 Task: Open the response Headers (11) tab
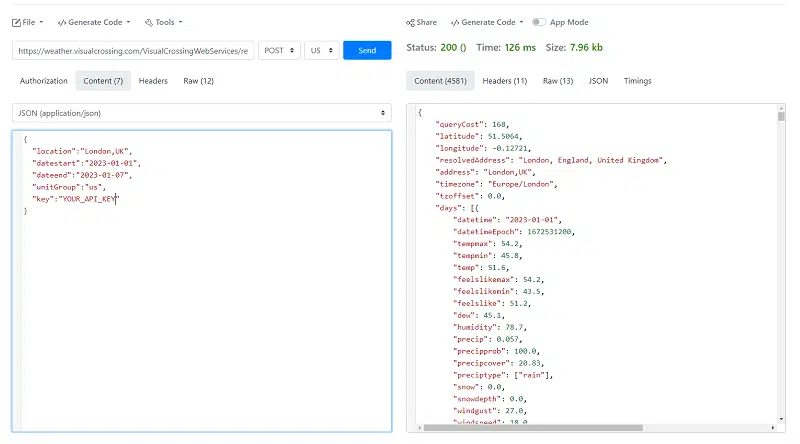point(504,81)
